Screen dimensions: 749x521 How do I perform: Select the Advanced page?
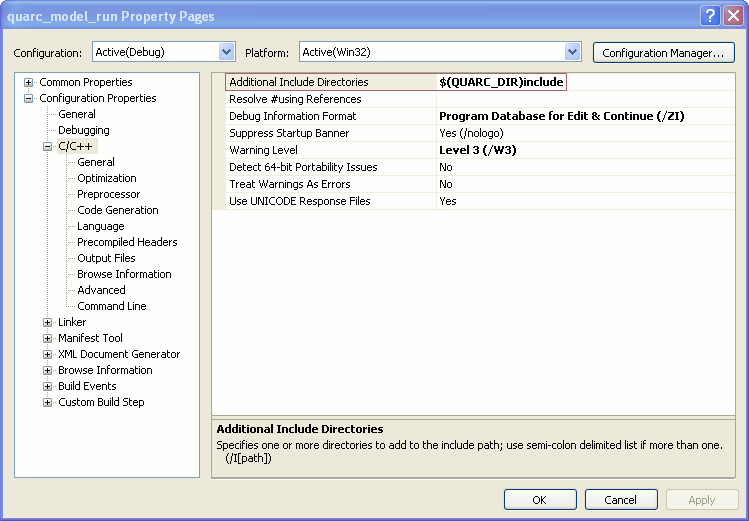tap(101, 290)
